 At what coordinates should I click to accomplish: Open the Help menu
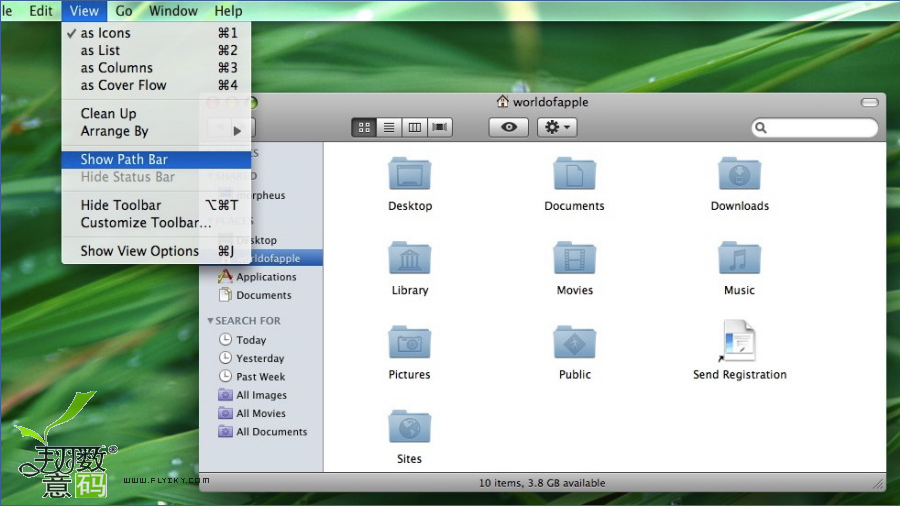(x=228, y=11)
